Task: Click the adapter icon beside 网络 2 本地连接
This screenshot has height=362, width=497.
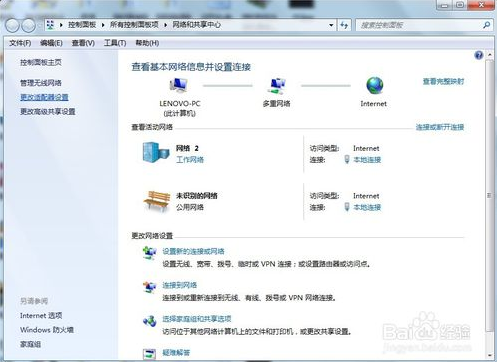Action: 347,160
